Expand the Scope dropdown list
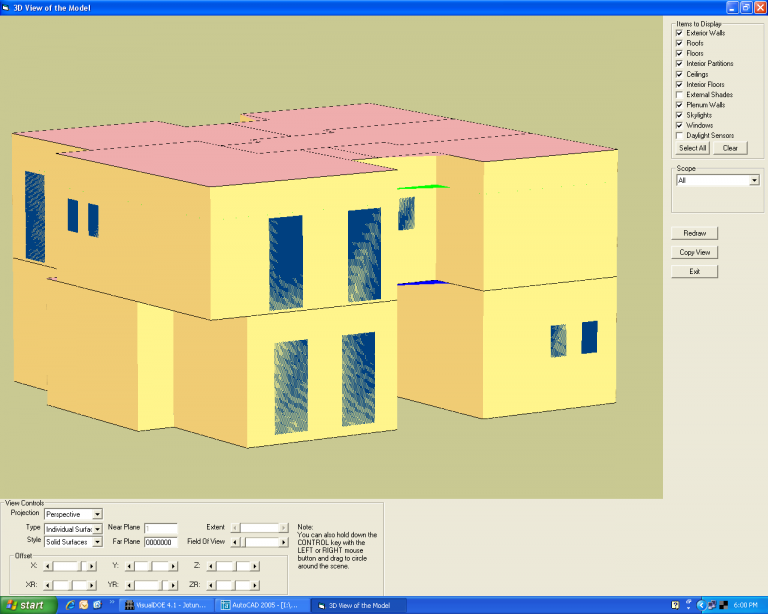This screenshot has height=614, width=768. point(753,181)
